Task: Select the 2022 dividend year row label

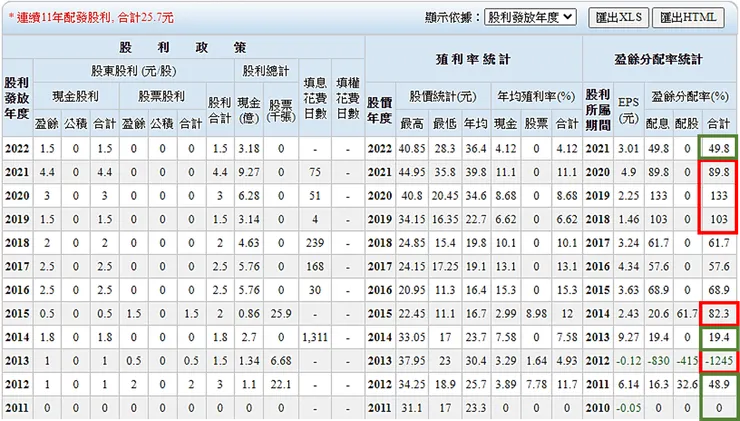Action: click(x=17, y=149)
